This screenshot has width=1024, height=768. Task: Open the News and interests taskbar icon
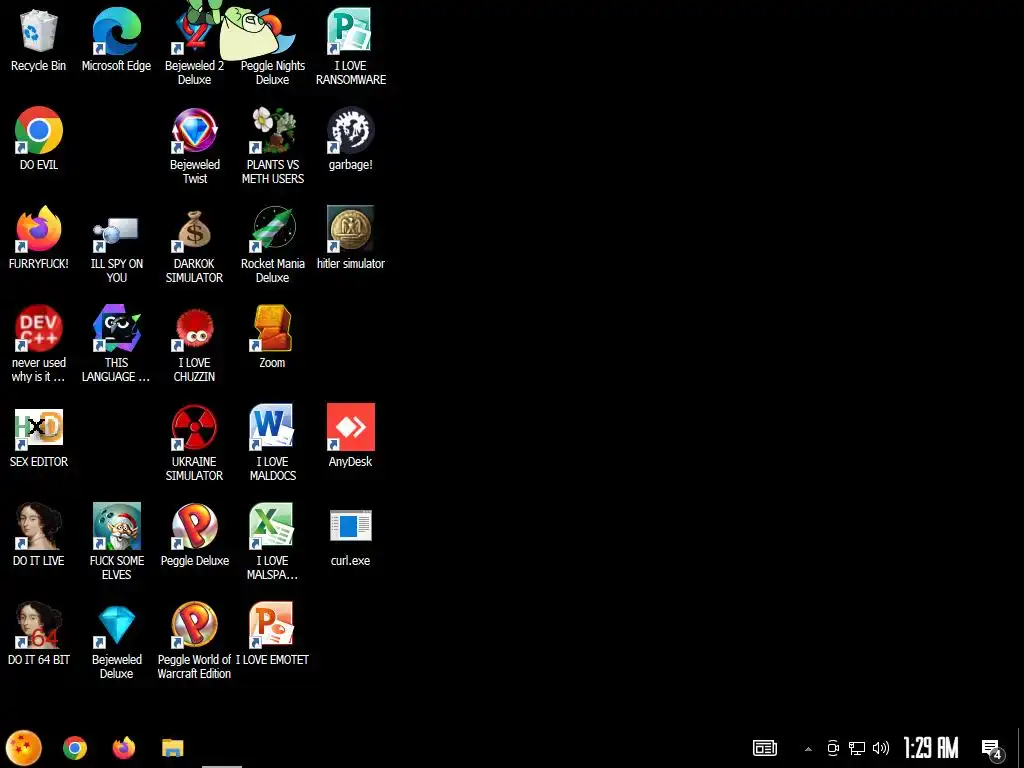(765, 748)
